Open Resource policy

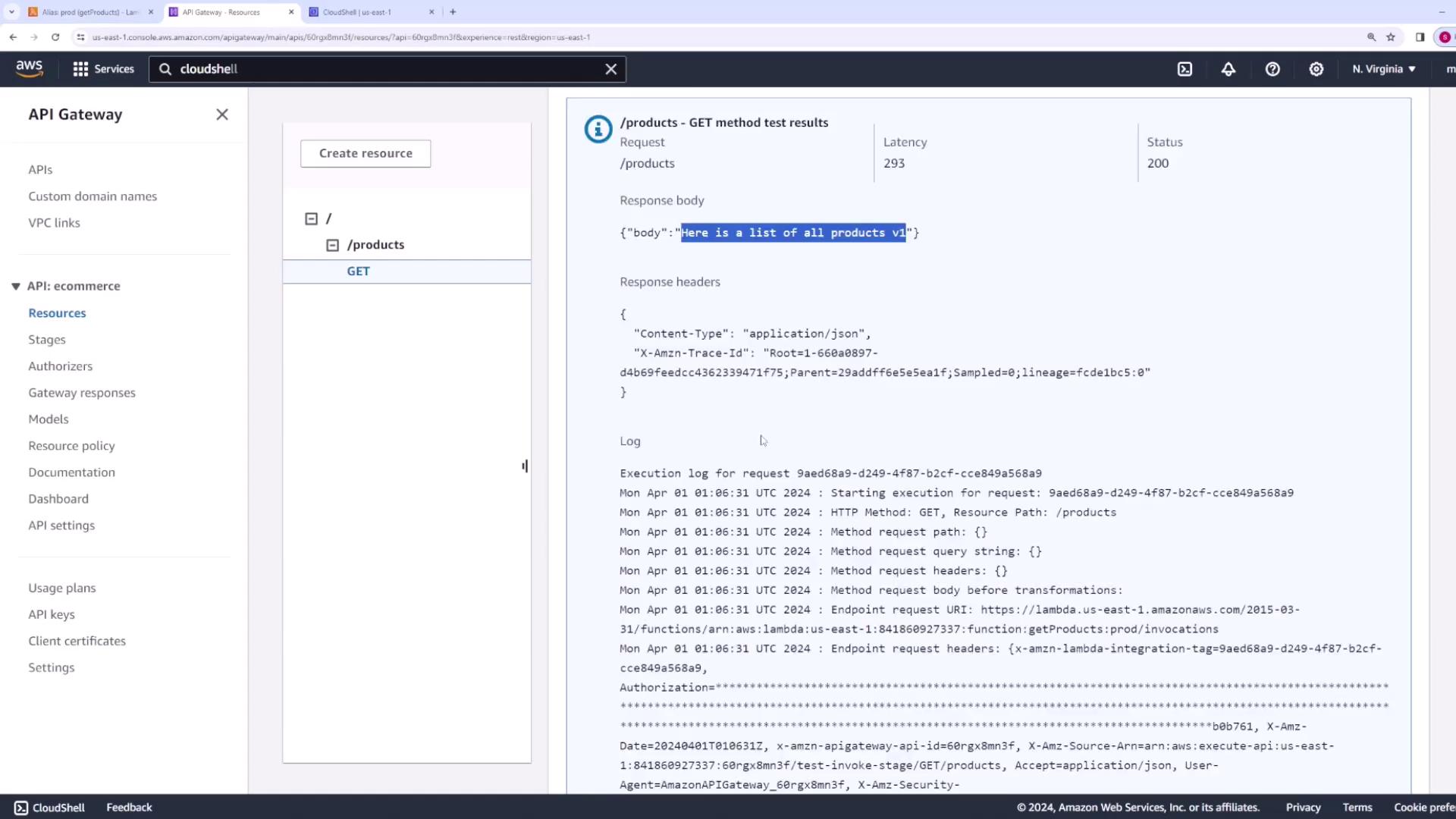(71, 446)
